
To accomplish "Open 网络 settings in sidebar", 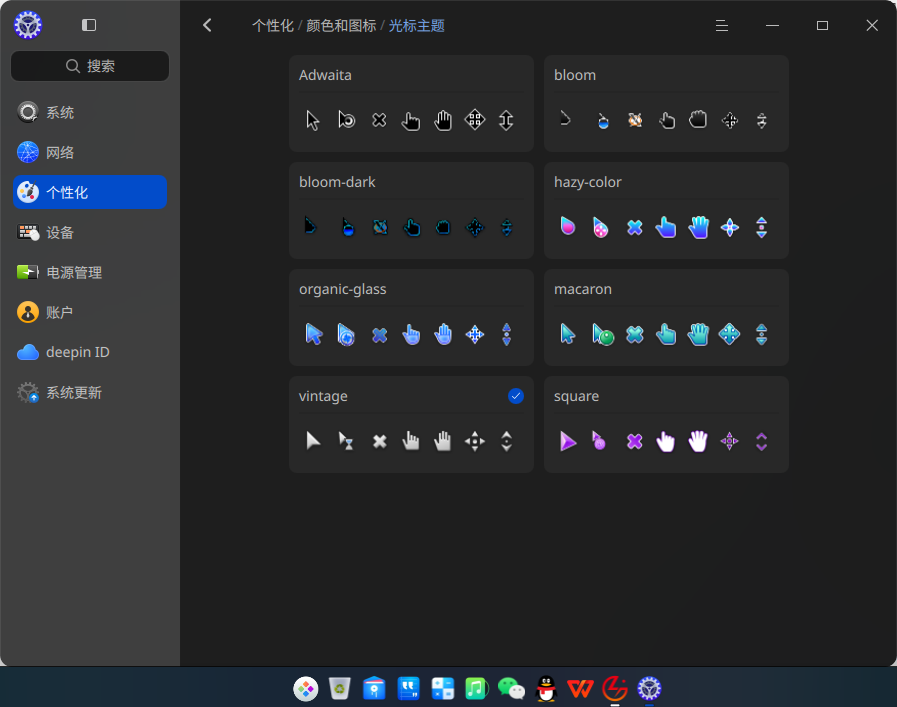I will 90,153.
